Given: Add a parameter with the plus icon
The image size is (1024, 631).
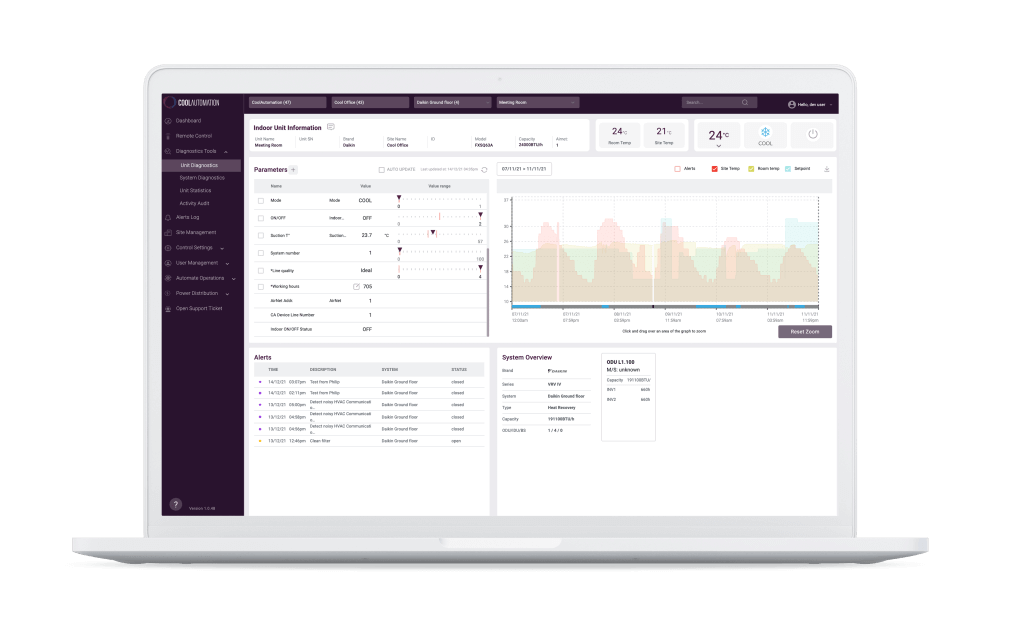Looking at the screenshot, I should (293, 170).
